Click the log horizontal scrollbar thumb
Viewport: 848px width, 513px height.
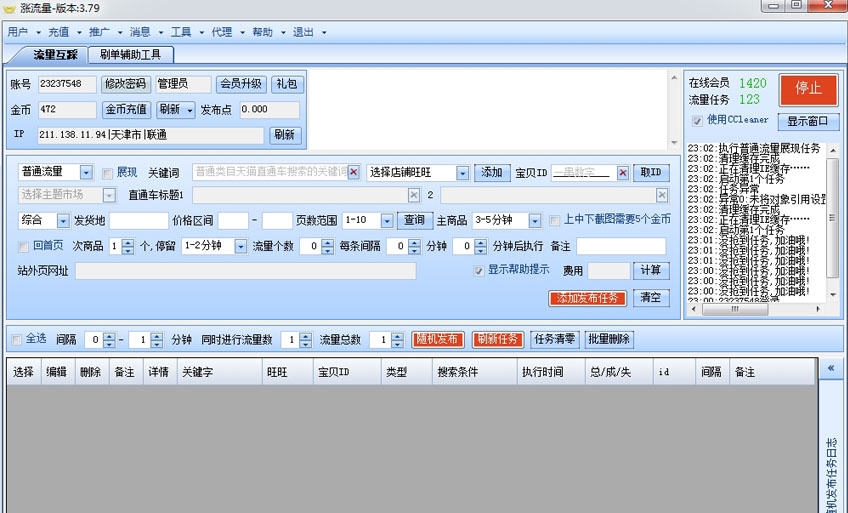(735, 309)
